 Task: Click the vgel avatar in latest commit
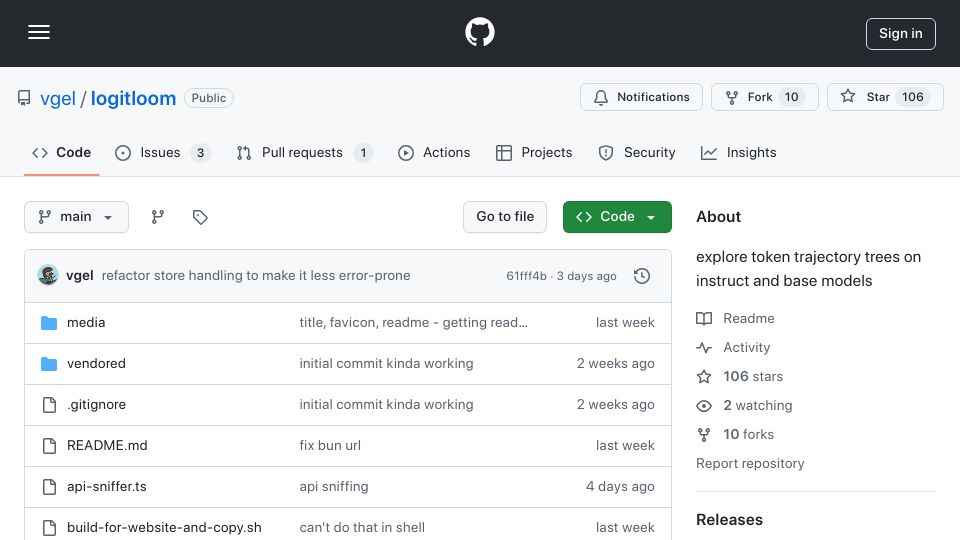(x=48, y=276)
